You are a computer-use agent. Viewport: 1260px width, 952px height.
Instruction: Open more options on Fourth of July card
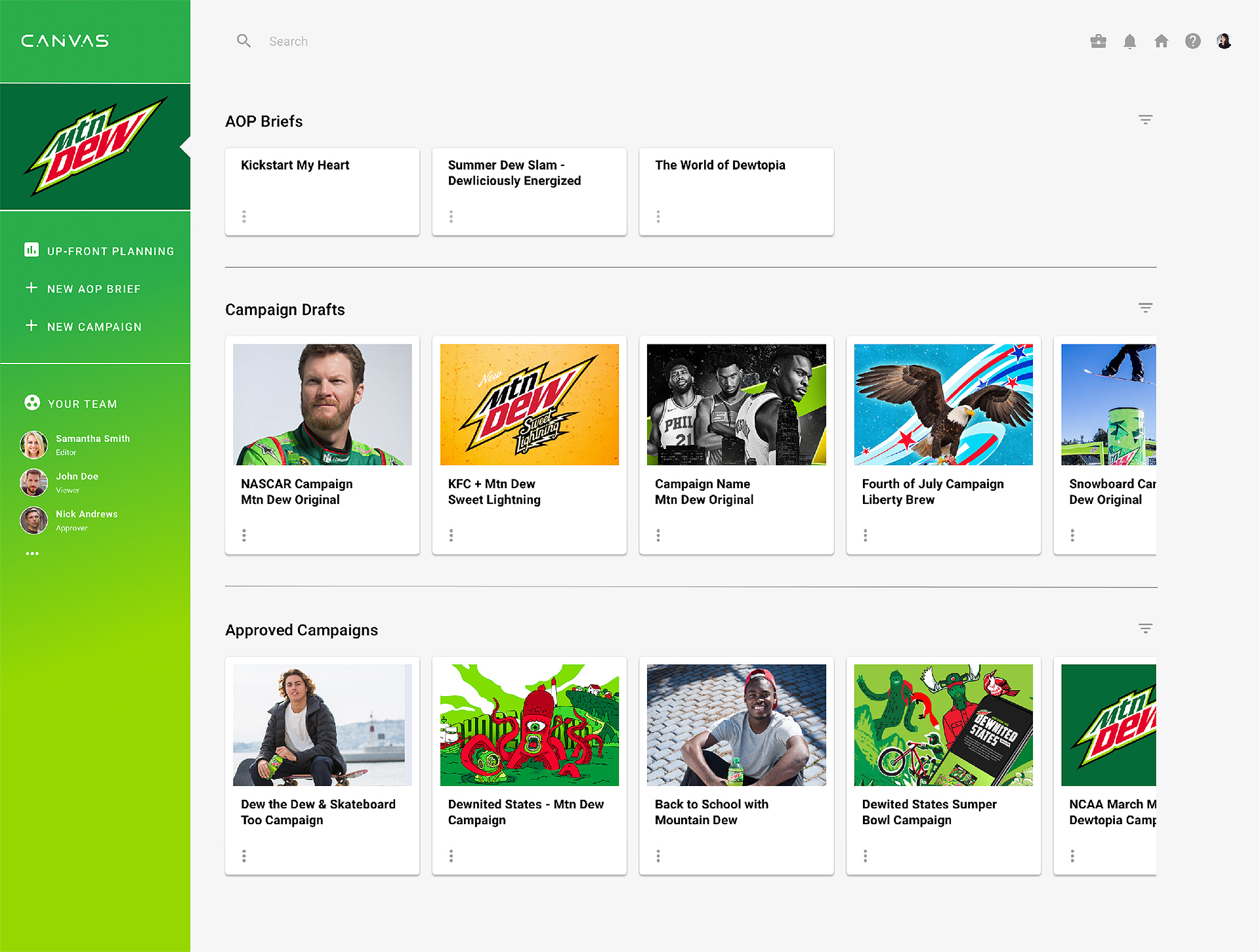click(x=865, y=535)
